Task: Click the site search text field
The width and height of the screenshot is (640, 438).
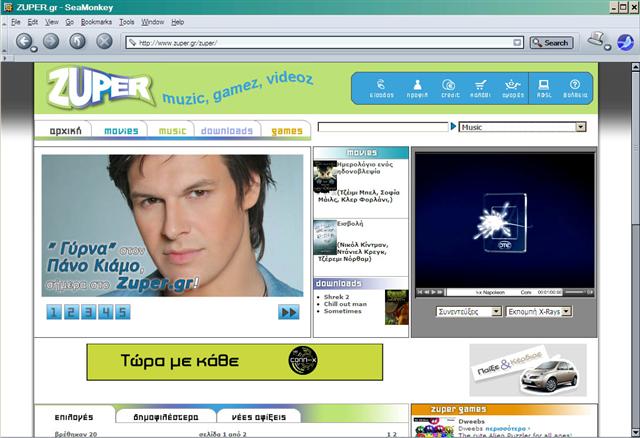Action: point(382,127)
